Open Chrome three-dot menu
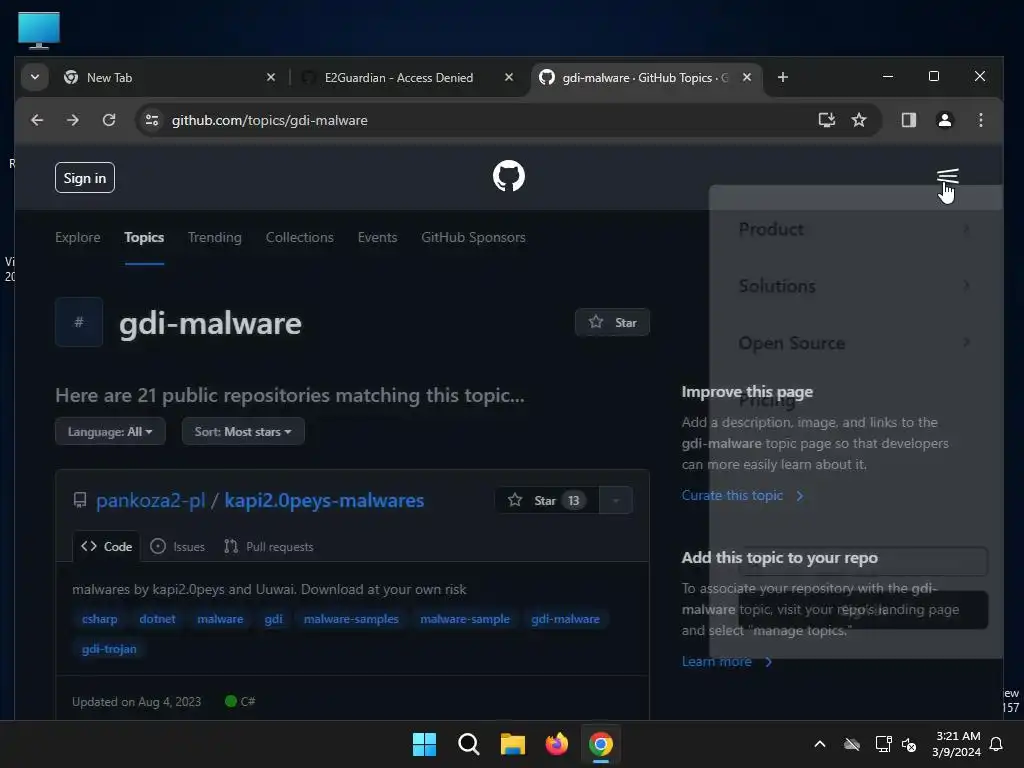 point(980,120)
